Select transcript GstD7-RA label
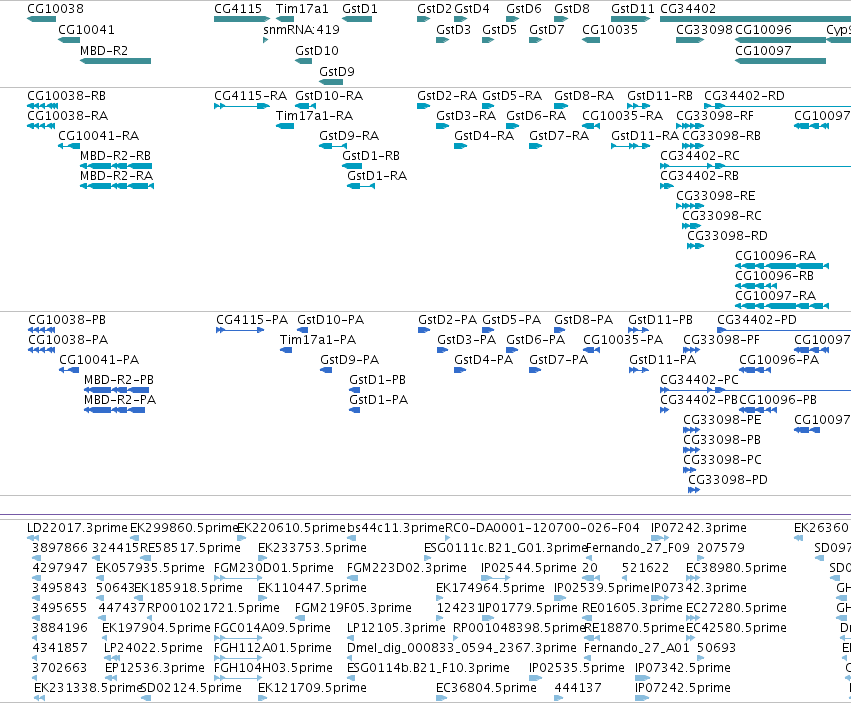 click(x=558, y=136)
